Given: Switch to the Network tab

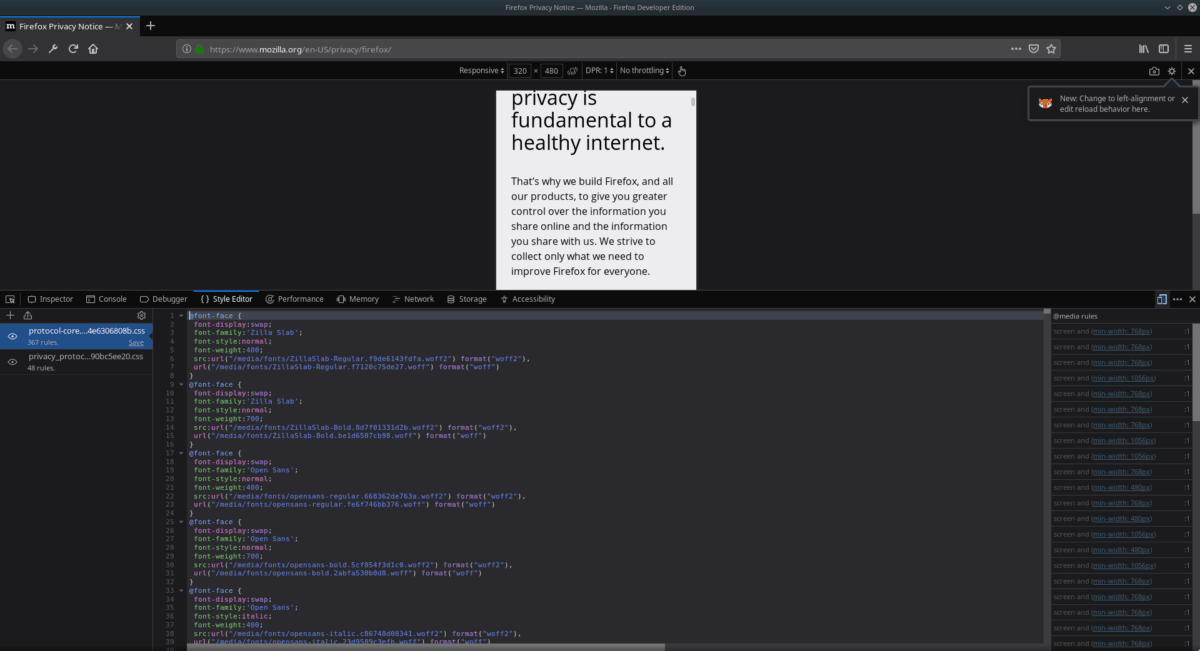Looking at the screenshot, I should pos(413,298).
